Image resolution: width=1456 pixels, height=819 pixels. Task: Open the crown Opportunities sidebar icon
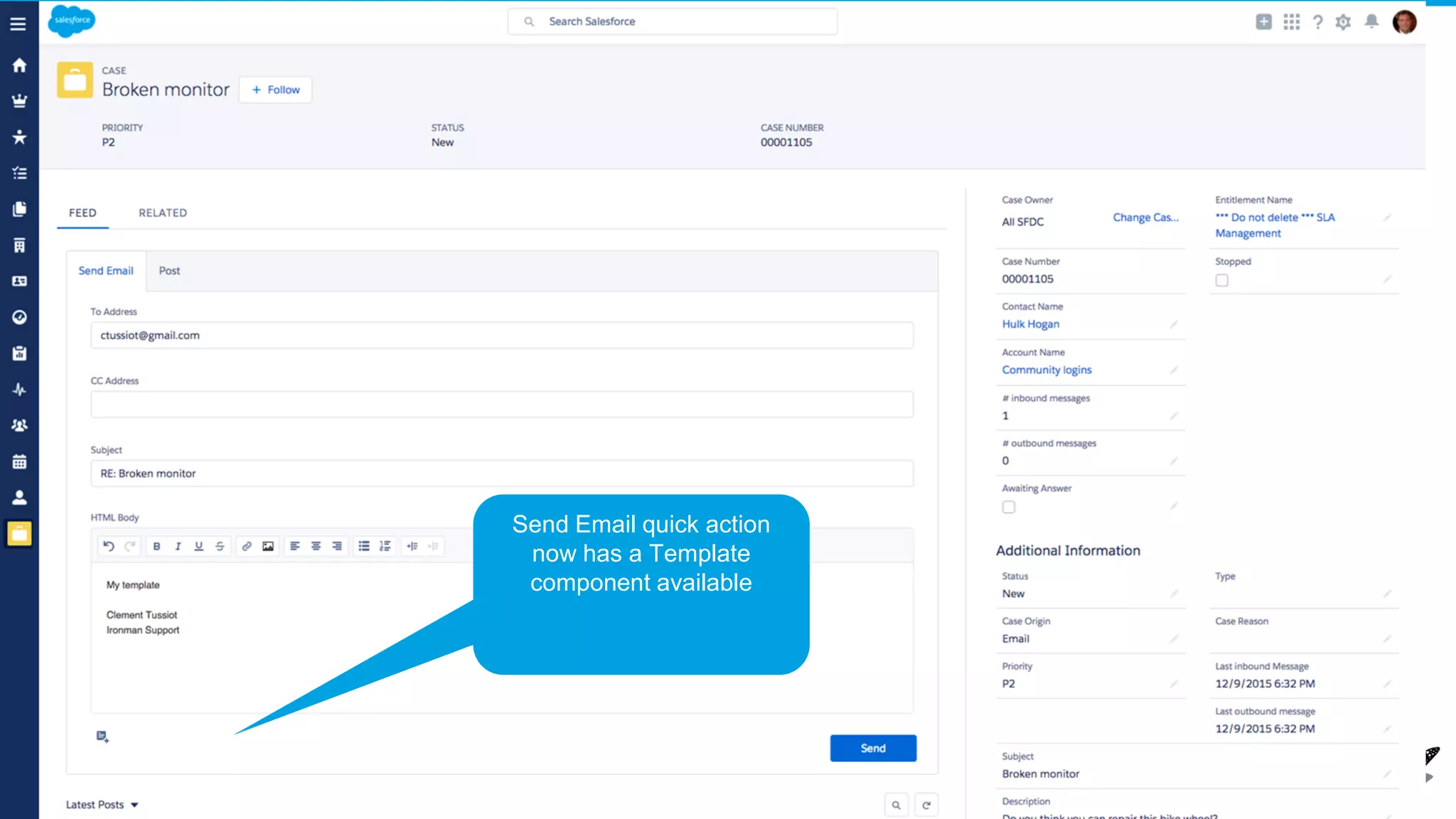point(19,101)
